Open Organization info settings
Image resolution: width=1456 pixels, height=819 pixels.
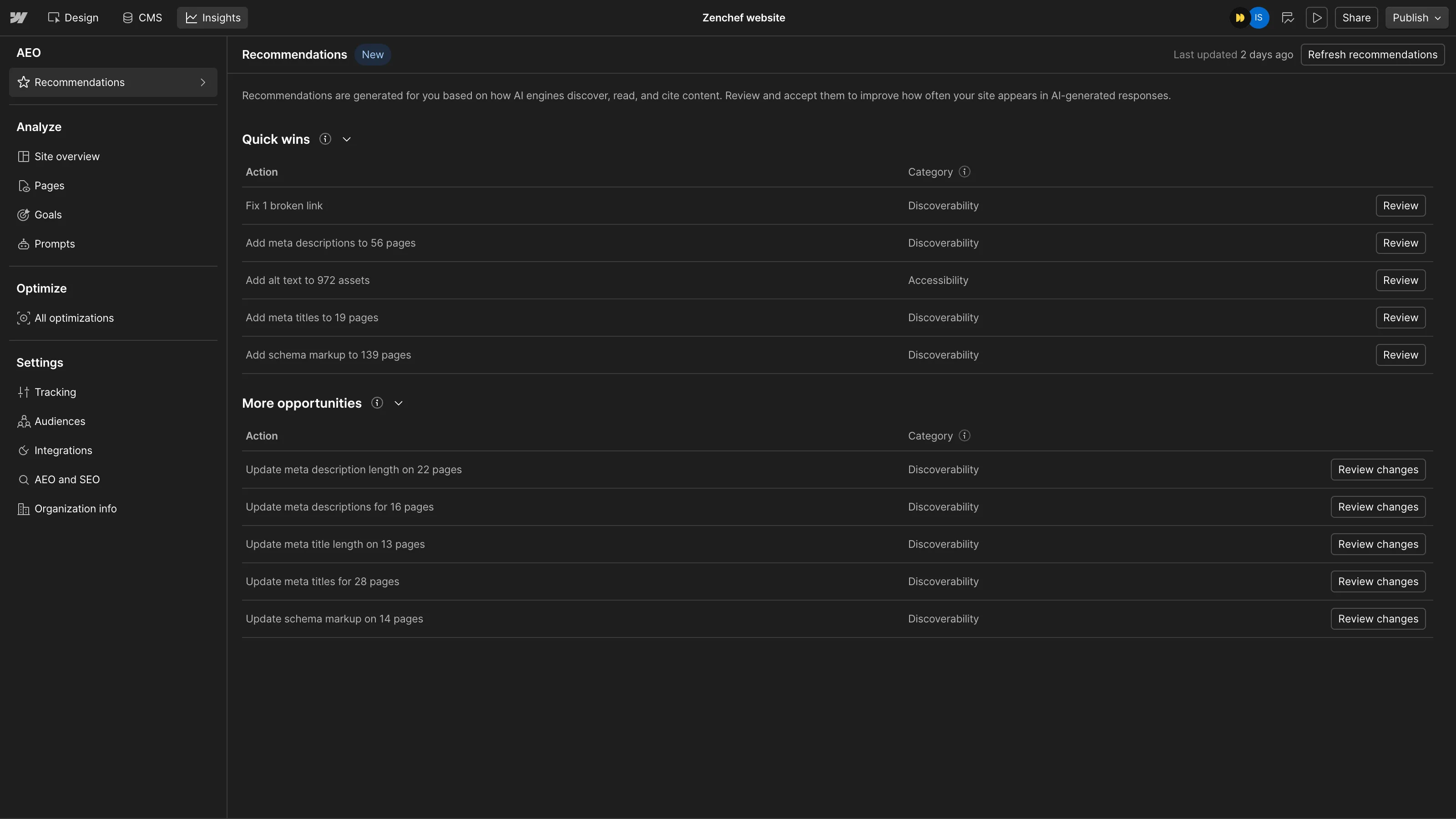tap(113, 509)
